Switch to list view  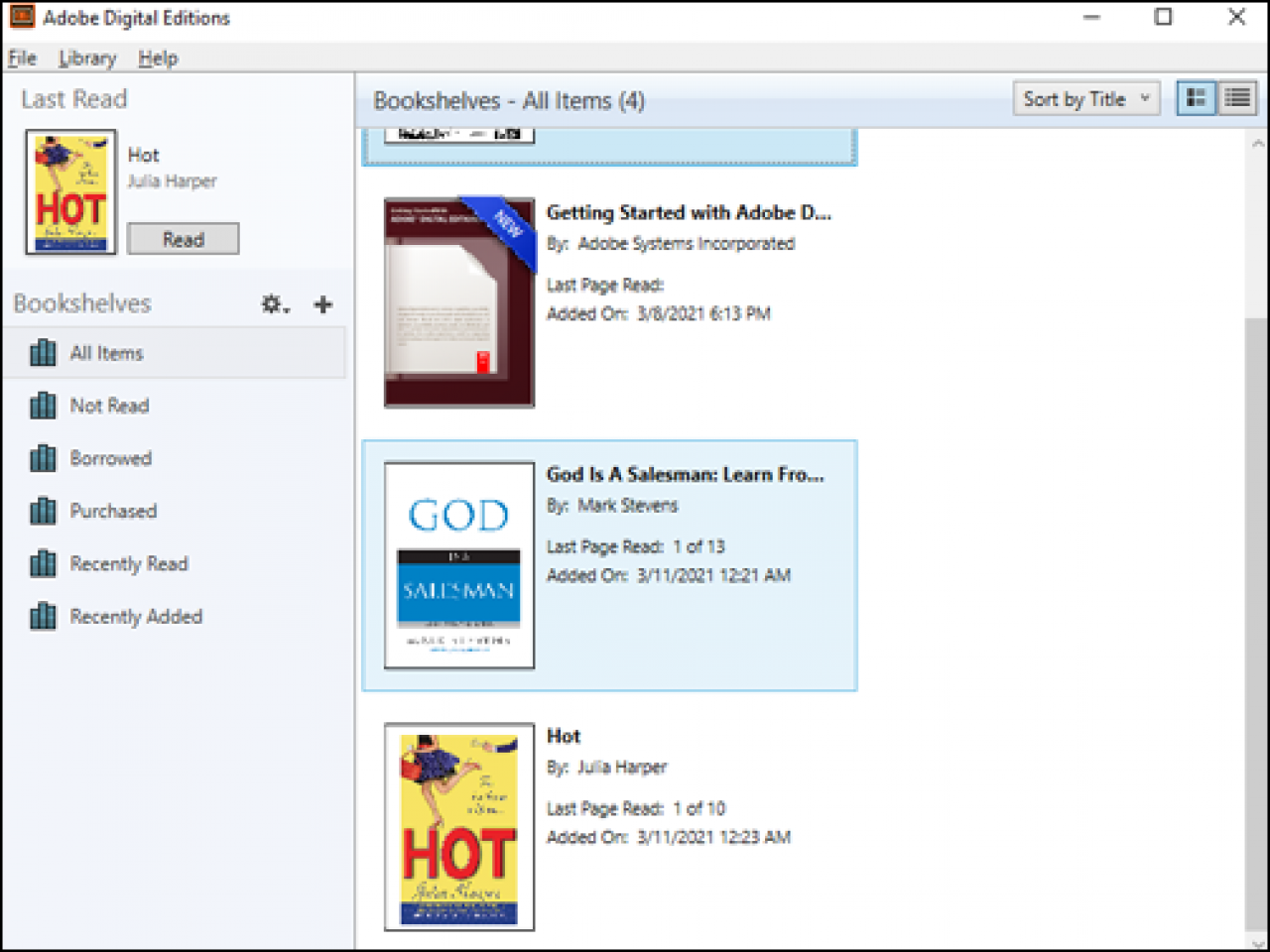(x=1237, y=98)
